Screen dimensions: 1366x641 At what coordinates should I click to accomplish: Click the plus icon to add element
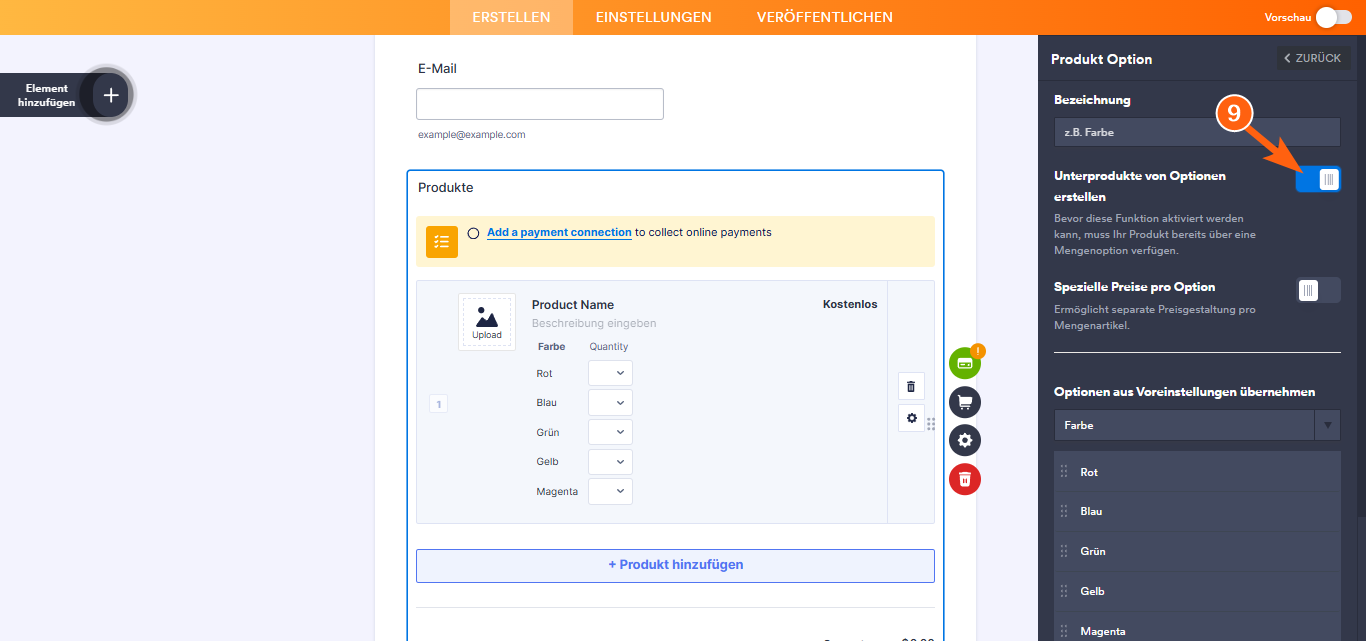111,95
